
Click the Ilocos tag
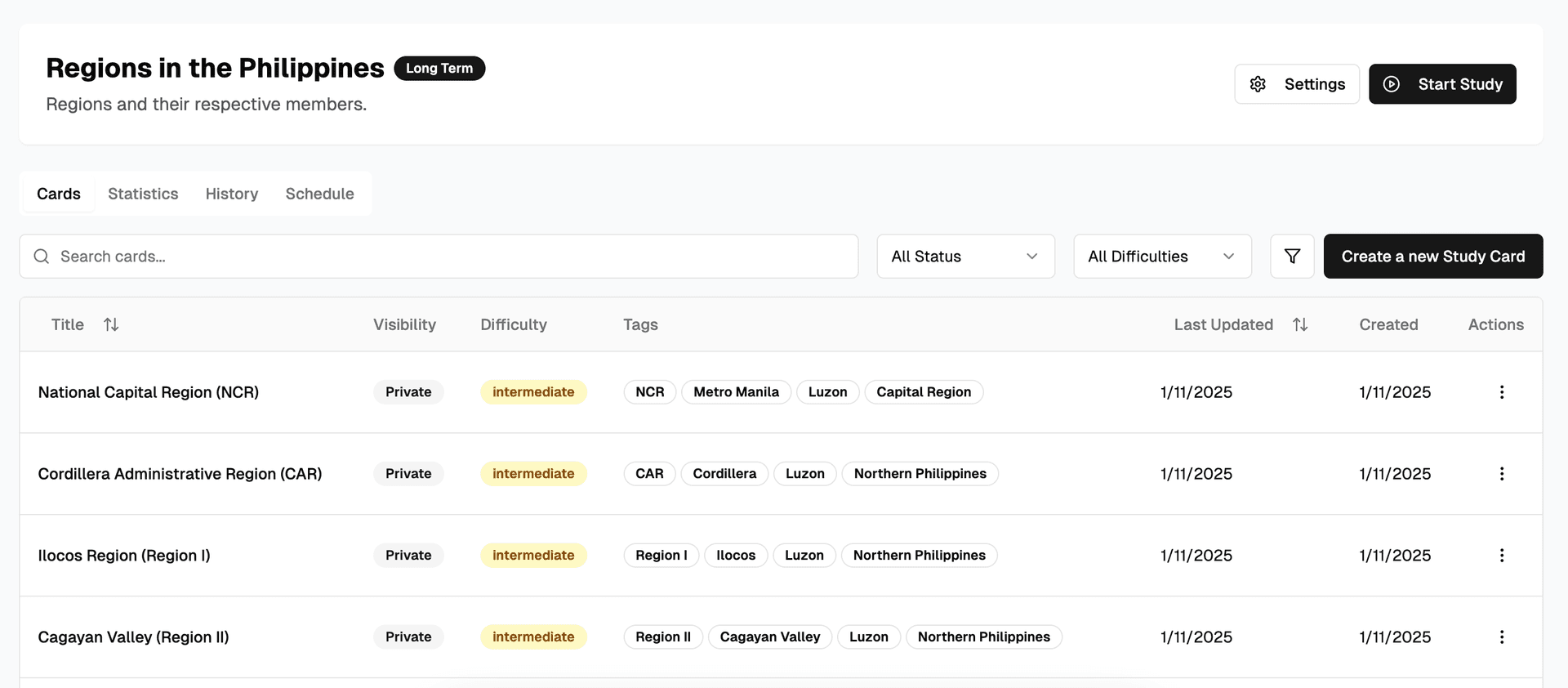(x=736, y=556)
